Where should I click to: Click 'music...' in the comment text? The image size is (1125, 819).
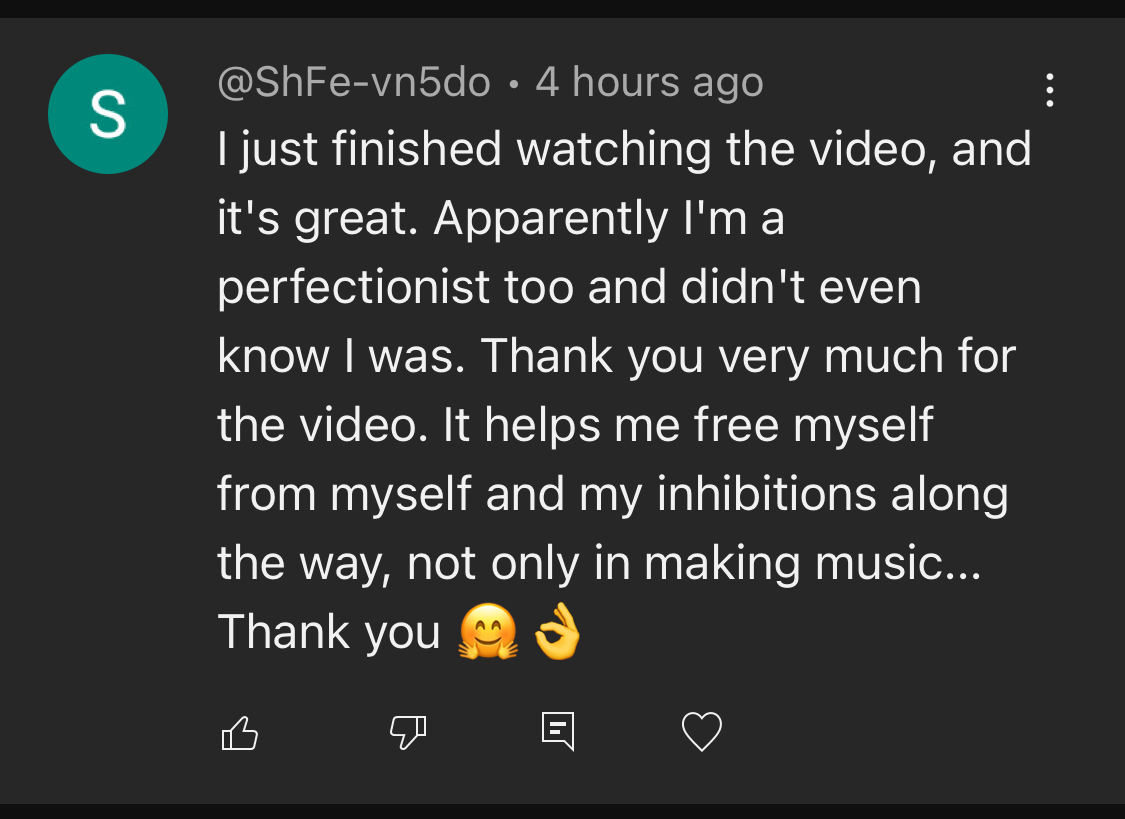[x=899, y=564]
